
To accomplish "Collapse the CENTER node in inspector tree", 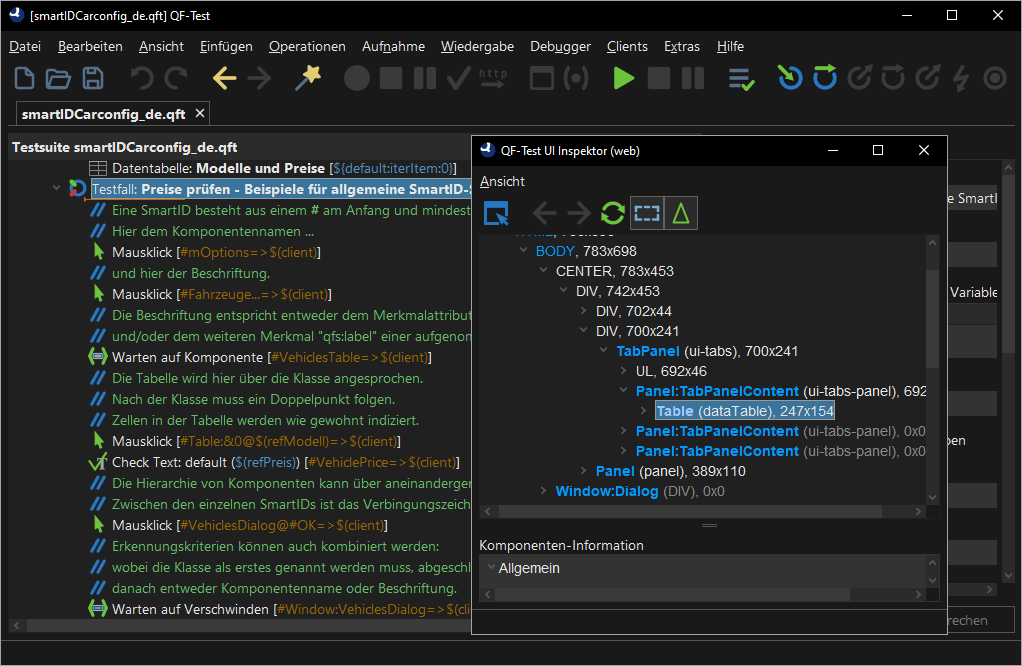I will [x=544, y=270].
